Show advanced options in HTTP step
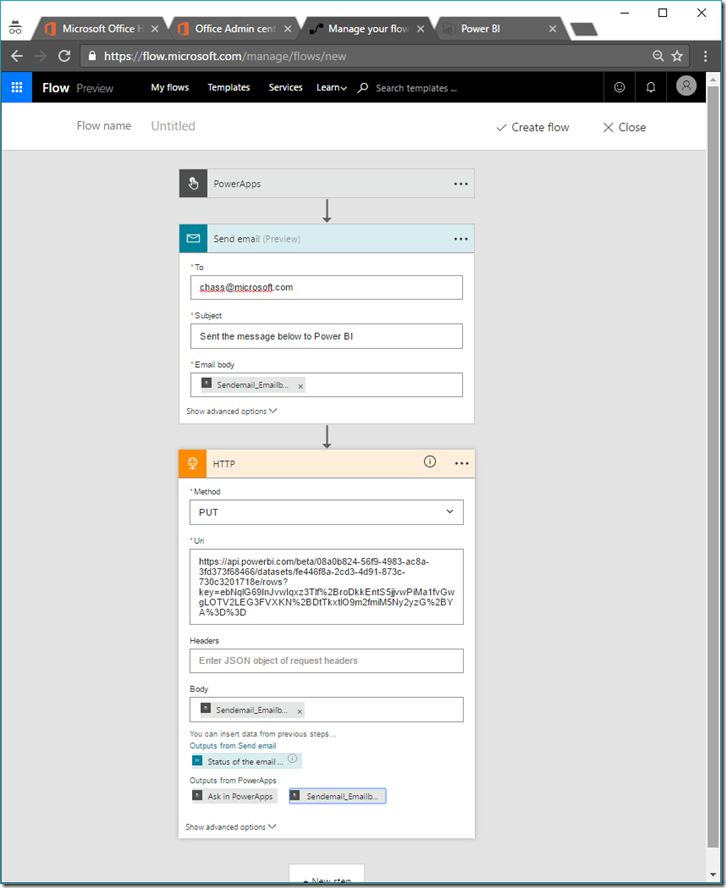The image size is (726, 888). (x=231, y=827)
